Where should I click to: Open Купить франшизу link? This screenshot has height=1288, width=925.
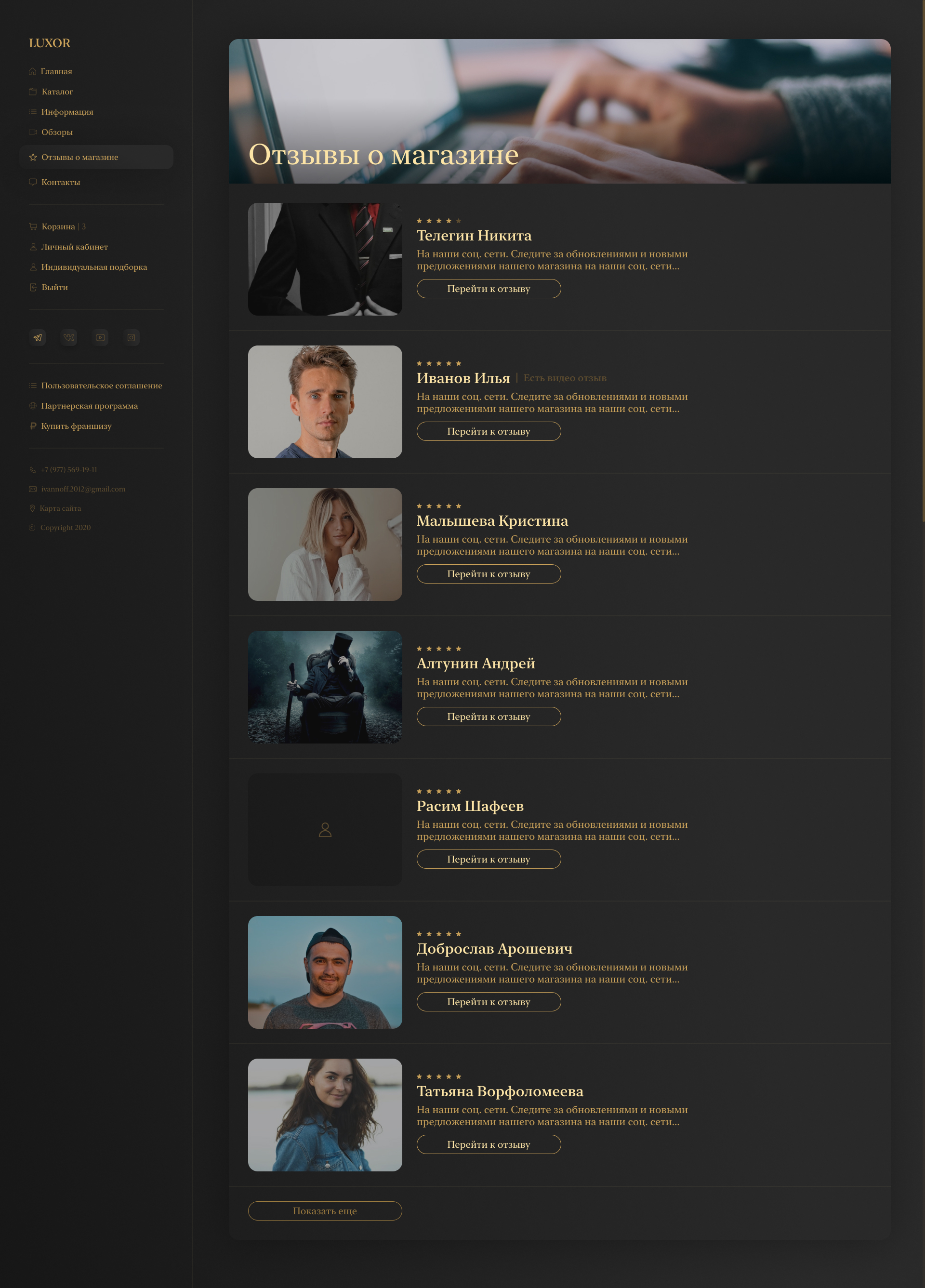(76, 426)
